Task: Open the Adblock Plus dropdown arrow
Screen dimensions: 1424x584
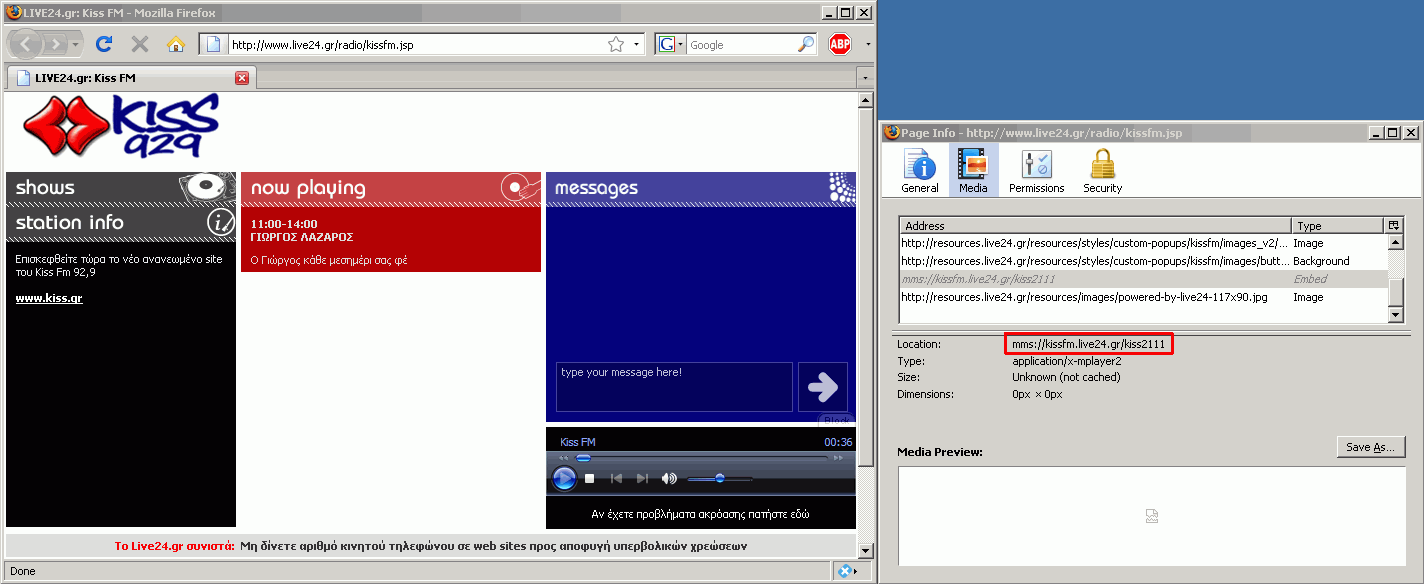Action: pos(868,44)
